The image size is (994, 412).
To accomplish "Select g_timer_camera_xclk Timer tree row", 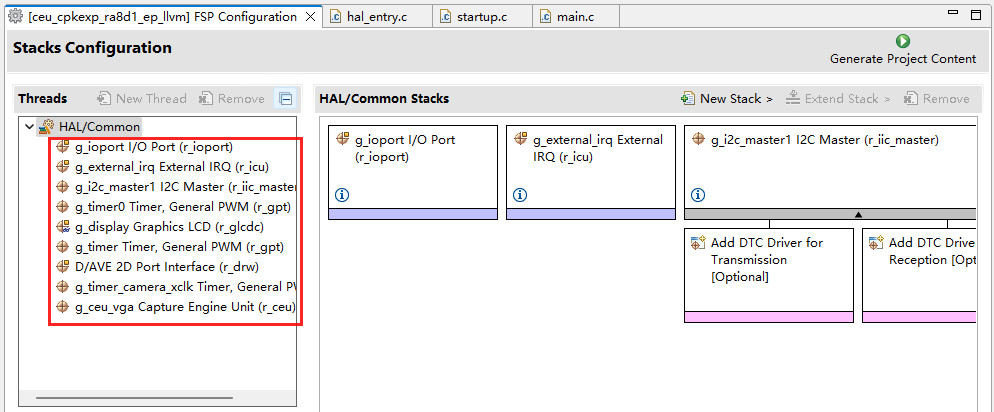I will pos(176,286).
